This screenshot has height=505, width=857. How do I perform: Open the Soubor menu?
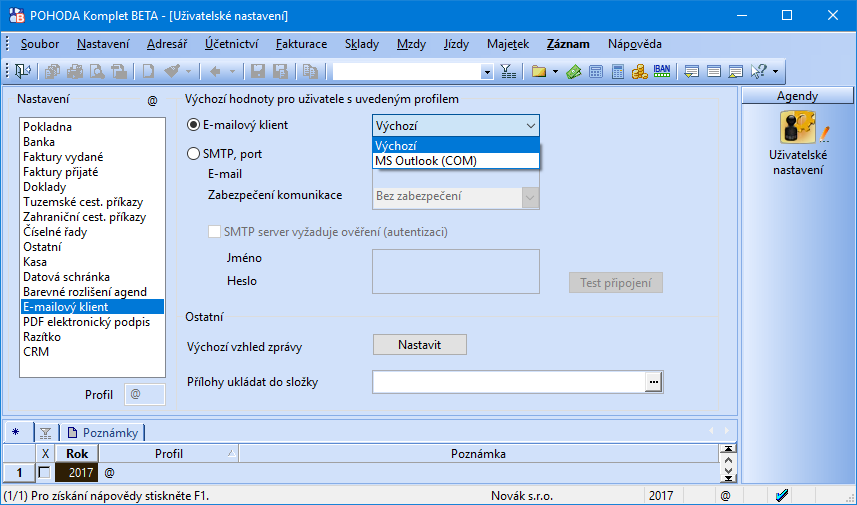click(40, 44)
